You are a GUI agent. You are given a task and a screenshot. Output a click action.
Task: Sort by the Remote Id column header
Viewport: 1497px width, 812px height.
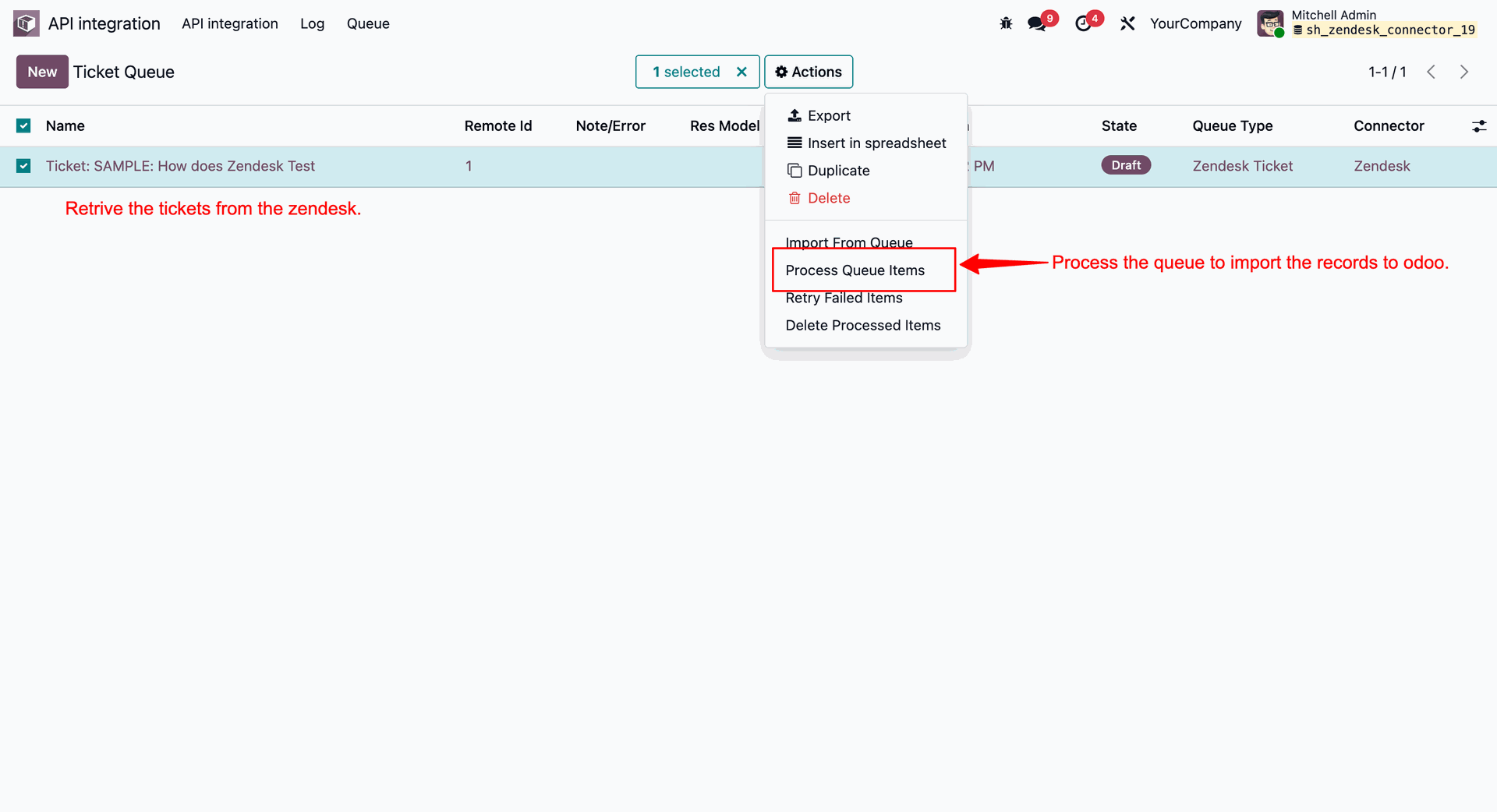tap(498, 125)
